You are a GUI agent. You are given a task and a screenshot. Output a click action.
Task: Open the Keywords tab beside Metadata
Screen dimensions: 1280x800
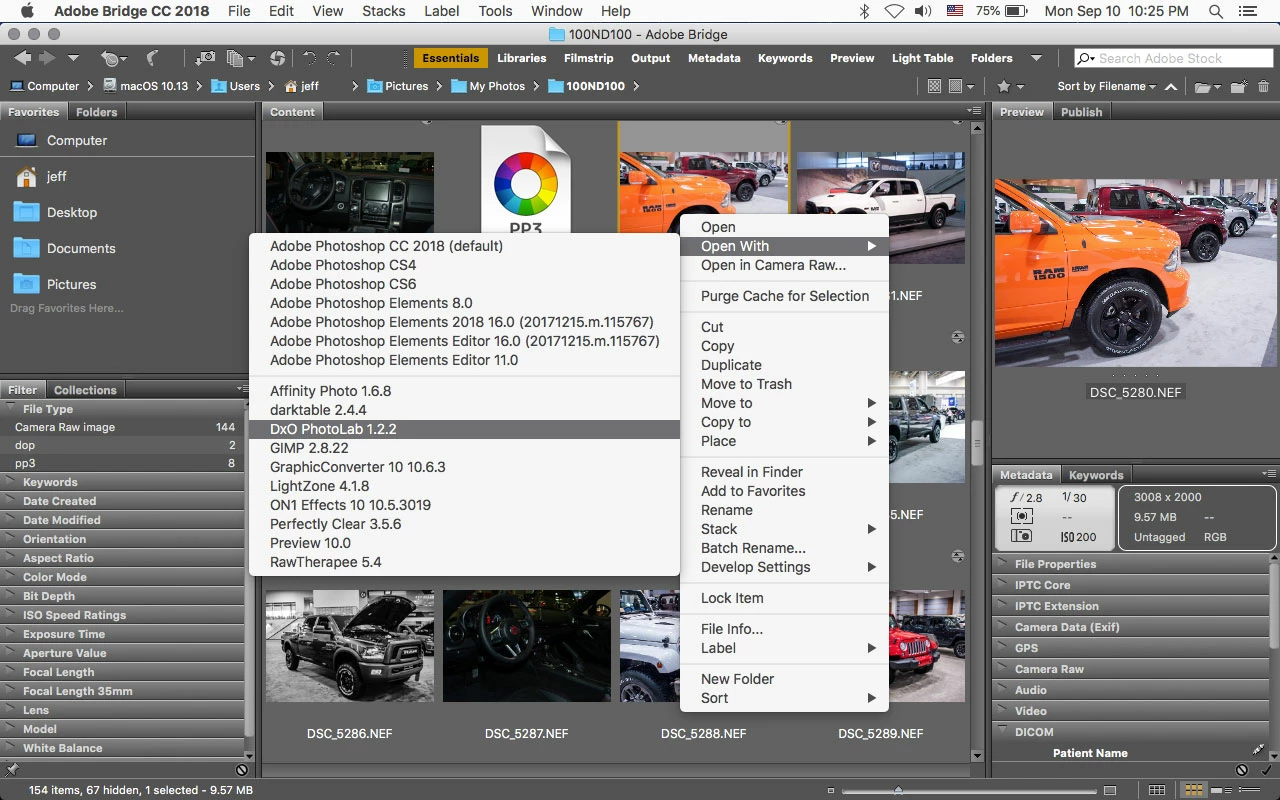(x=1096, y=475)
